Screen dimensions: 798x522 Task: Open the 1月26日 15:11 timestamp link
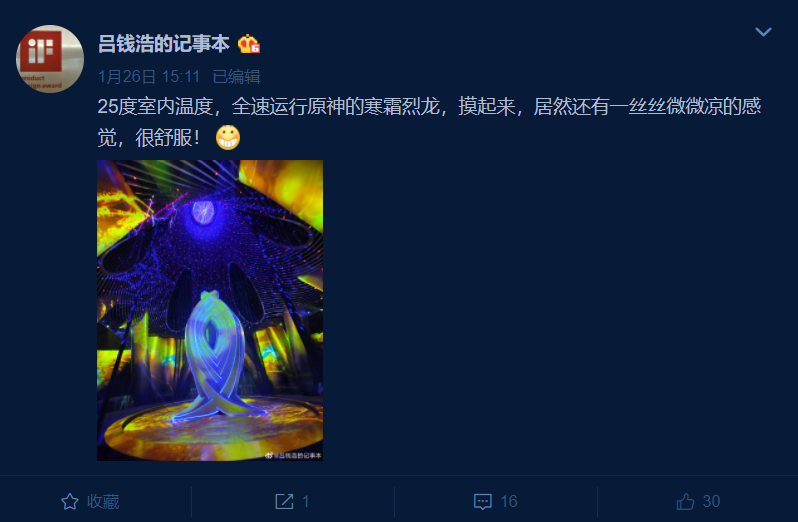tap(149, 77)
